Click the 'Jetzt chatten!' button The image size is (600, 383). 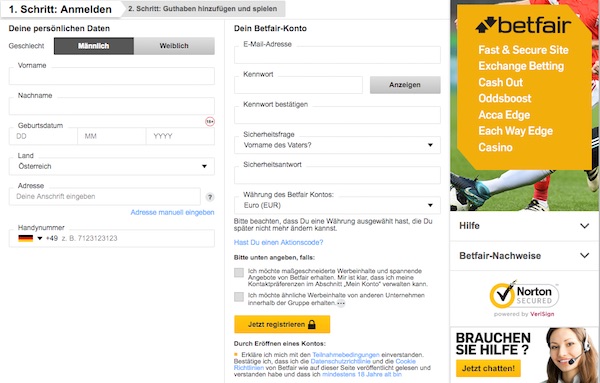[x=488, y=368]
